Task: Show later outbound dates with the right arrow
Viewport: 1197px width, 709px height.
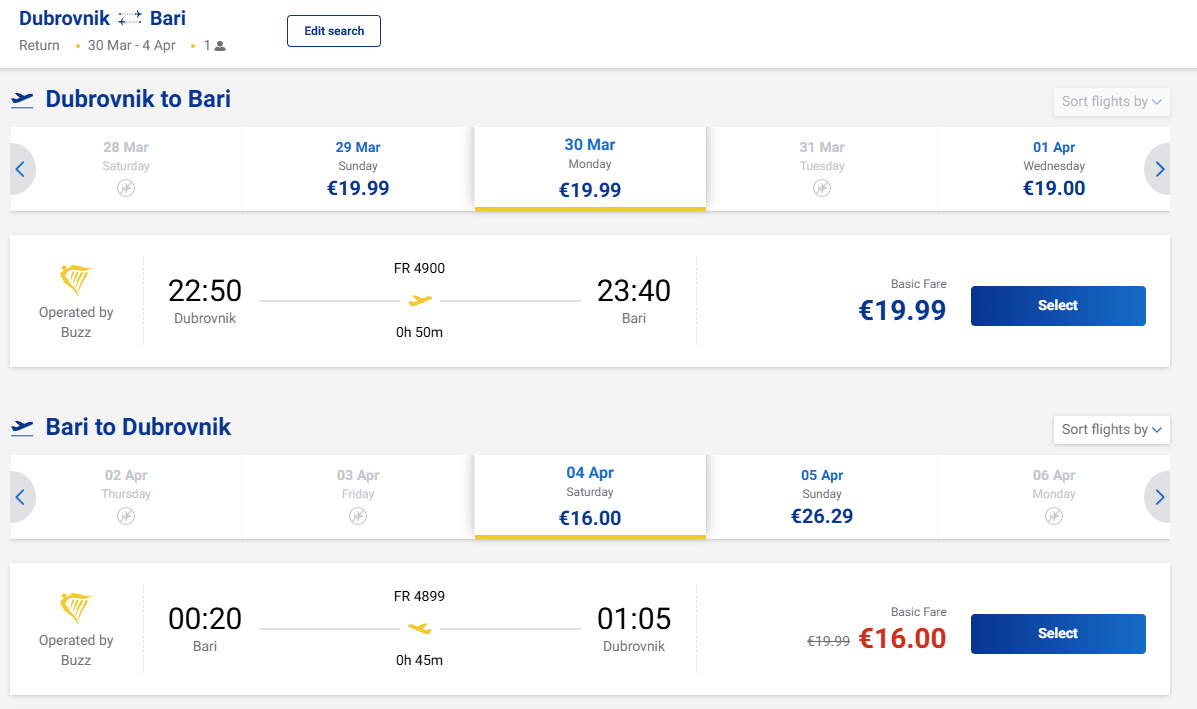Action: (x=1159, y=169)
